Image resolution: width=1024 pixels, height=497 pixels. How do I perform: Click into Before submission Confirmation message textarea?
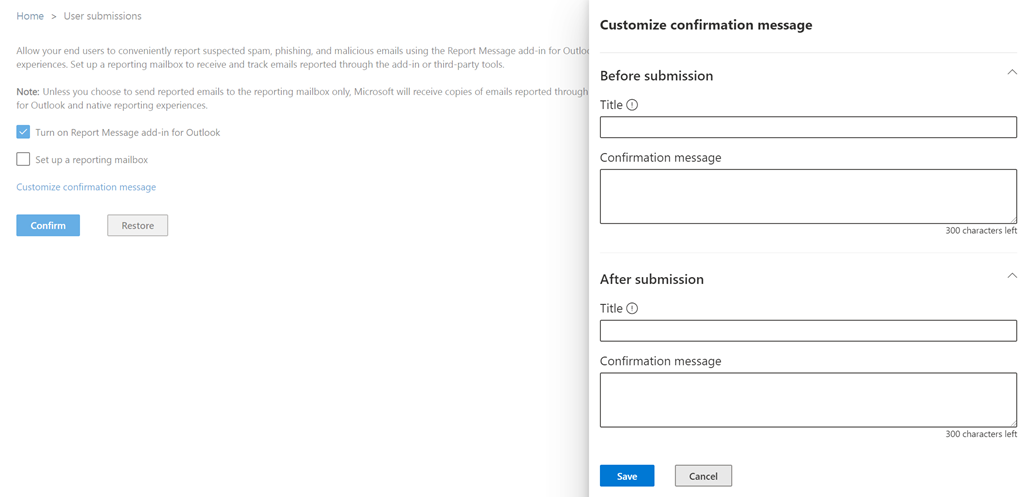point(808,196)
